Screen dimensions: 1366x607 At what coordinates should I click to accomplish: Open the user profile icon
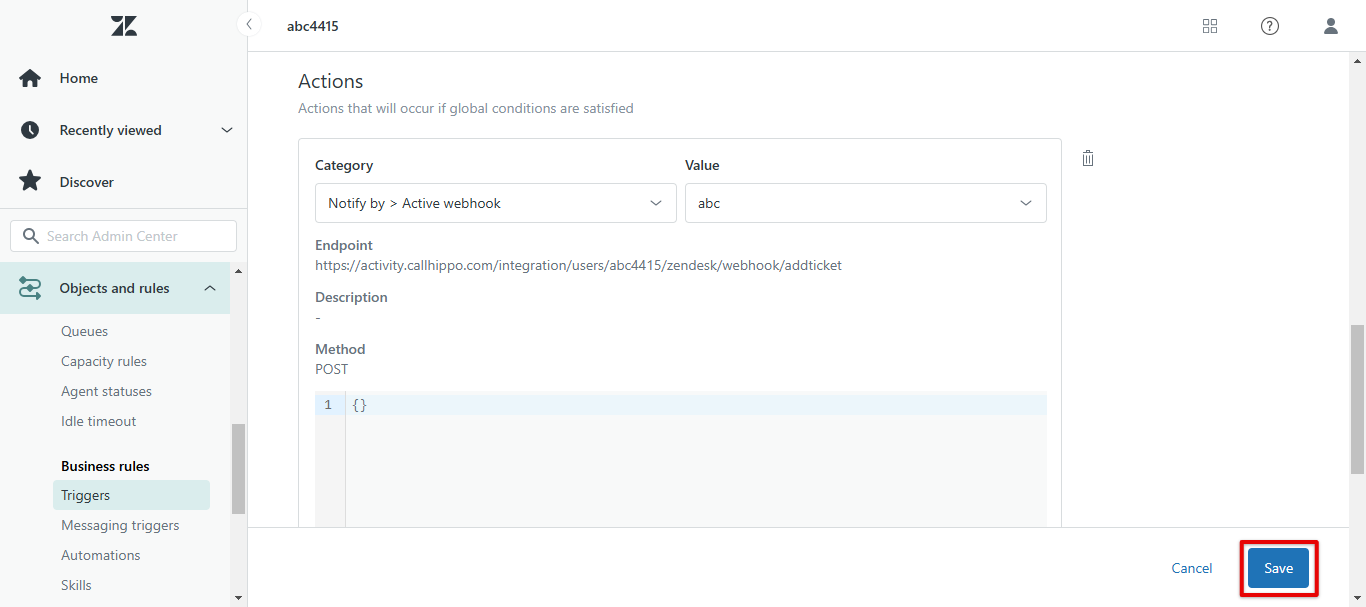(1331, 26)
